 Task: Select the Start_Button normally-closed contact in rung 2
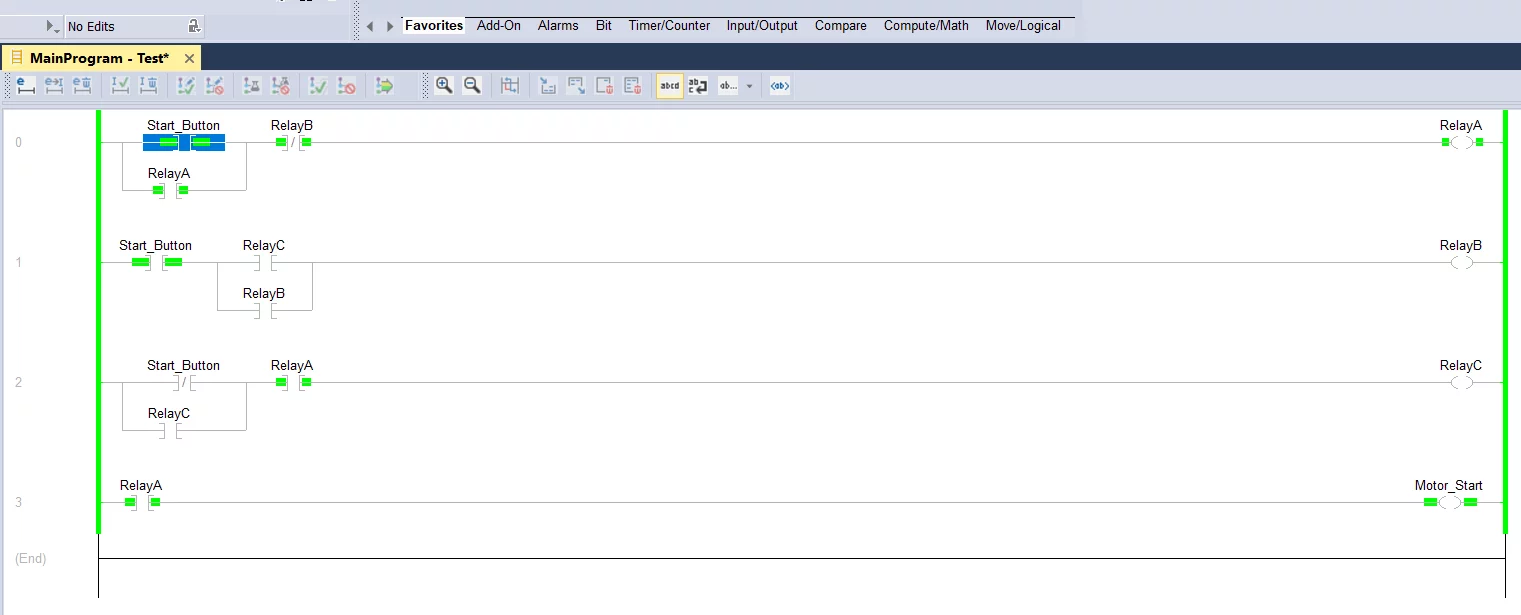(x=184, y=383)
